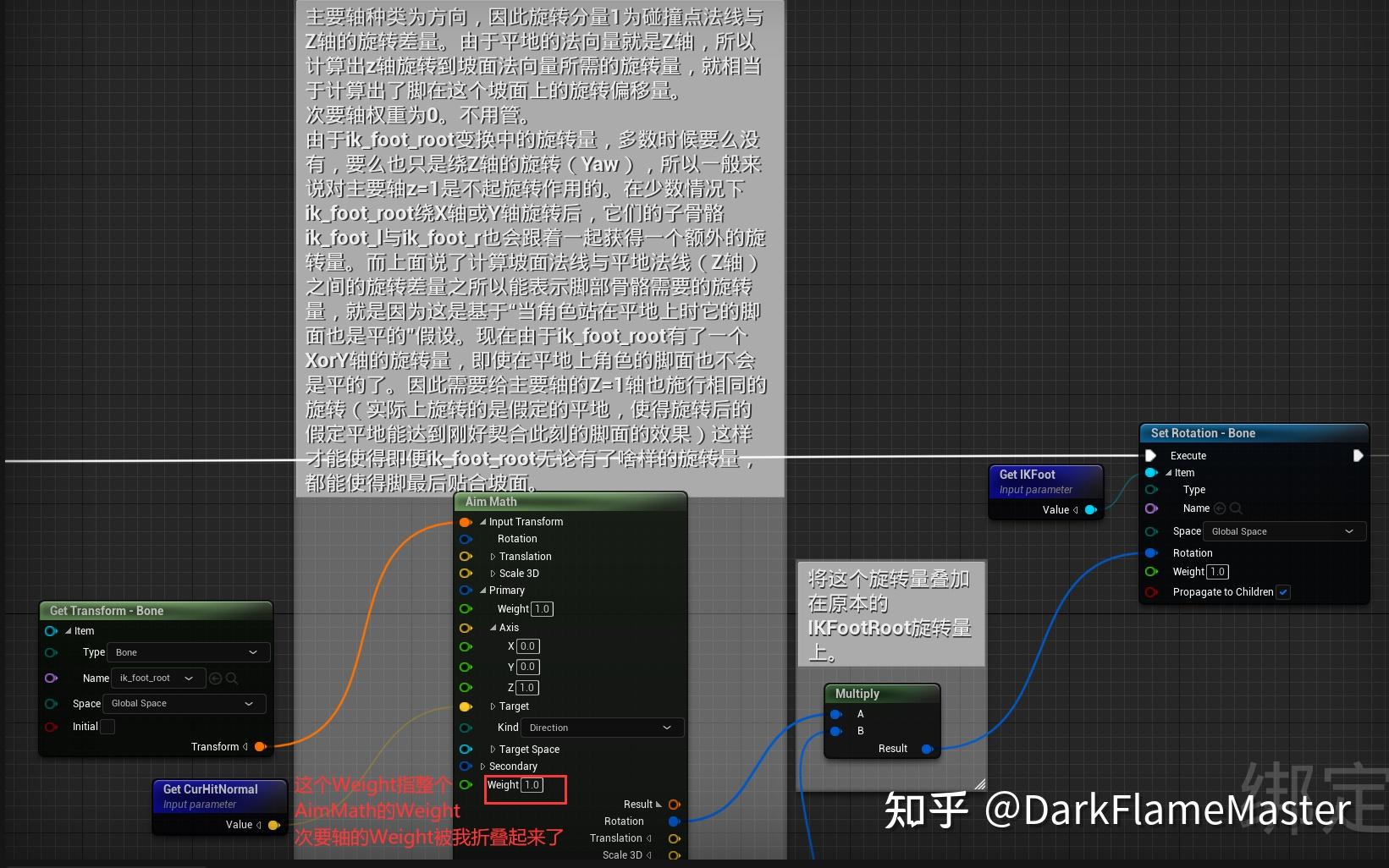Click the Value output pin on Get IKFoot
Viewport: 1389px width, 868px height.
1091,509
